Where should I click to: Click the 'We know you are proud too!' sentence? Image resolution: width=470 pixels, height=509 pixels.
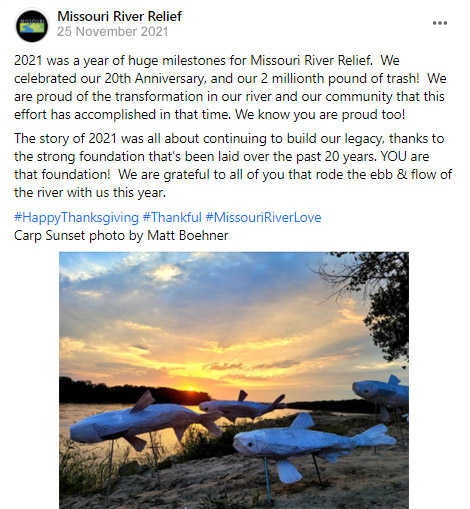pyautogui.click(x=320, y=115)
